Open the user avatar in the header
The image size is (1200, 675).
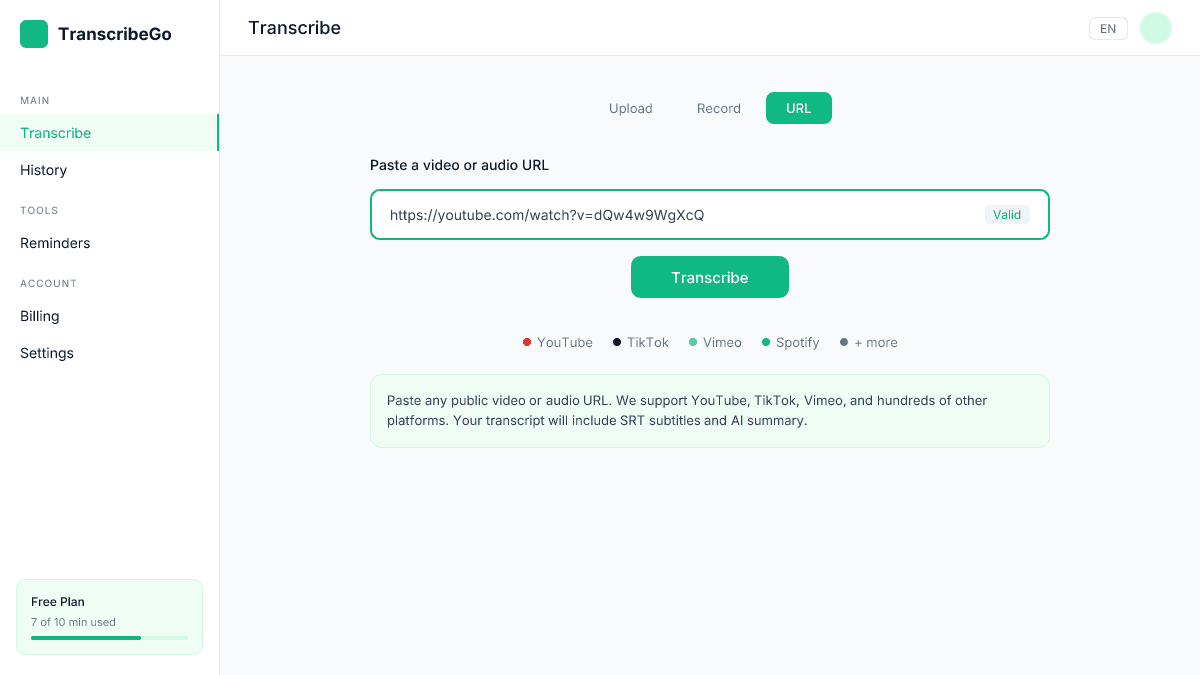[x=1155, y=28]
